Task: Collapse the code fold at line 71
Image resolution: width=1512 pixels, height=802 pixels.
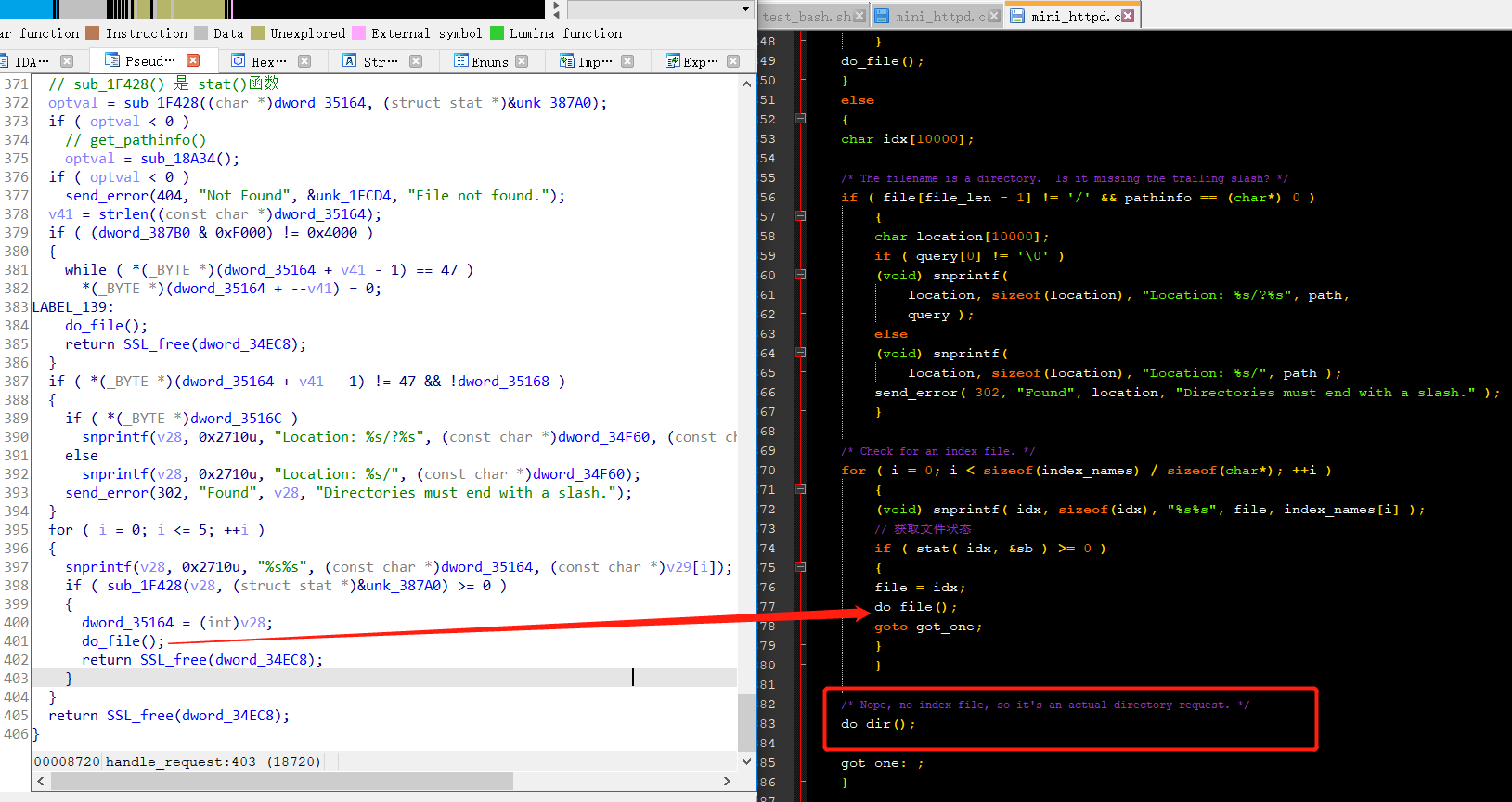Action: click(x=800, y=489)
